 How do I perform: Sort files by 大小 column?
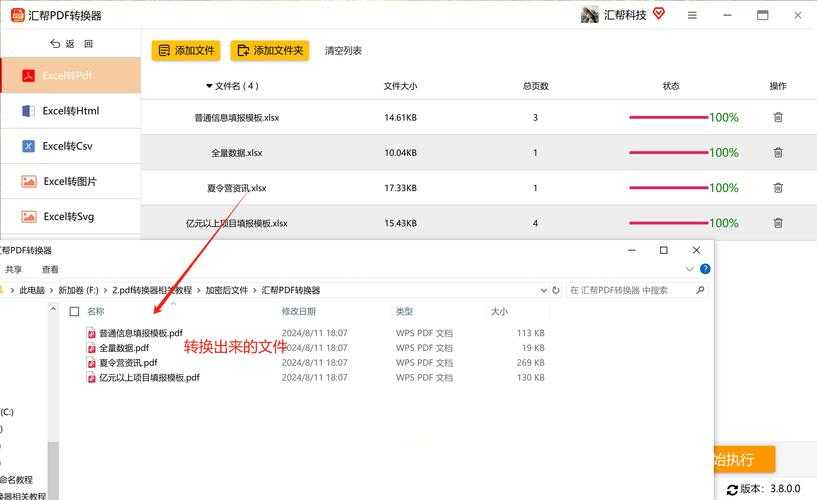[x=499, y=311]
